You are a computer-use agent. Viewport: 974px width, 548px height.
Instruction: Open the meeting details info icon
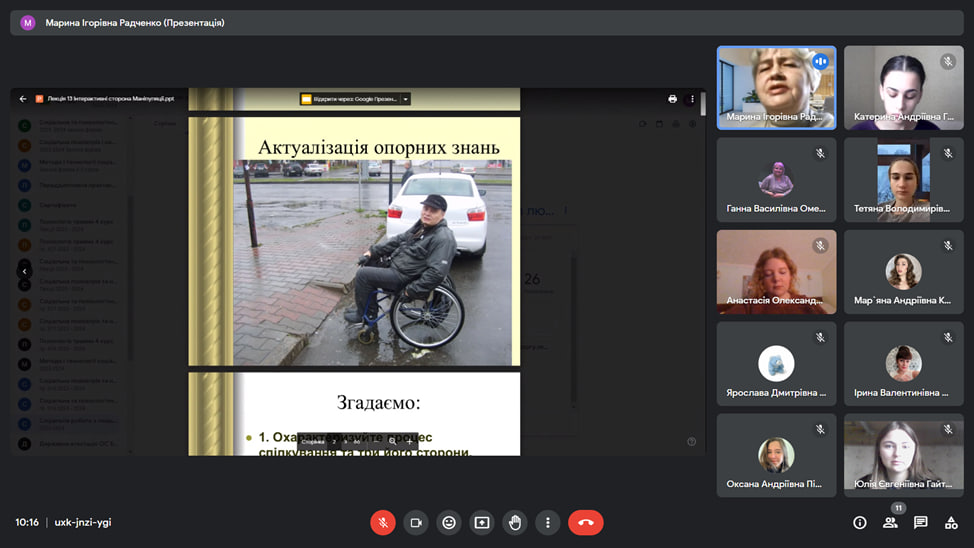[859, 522]
